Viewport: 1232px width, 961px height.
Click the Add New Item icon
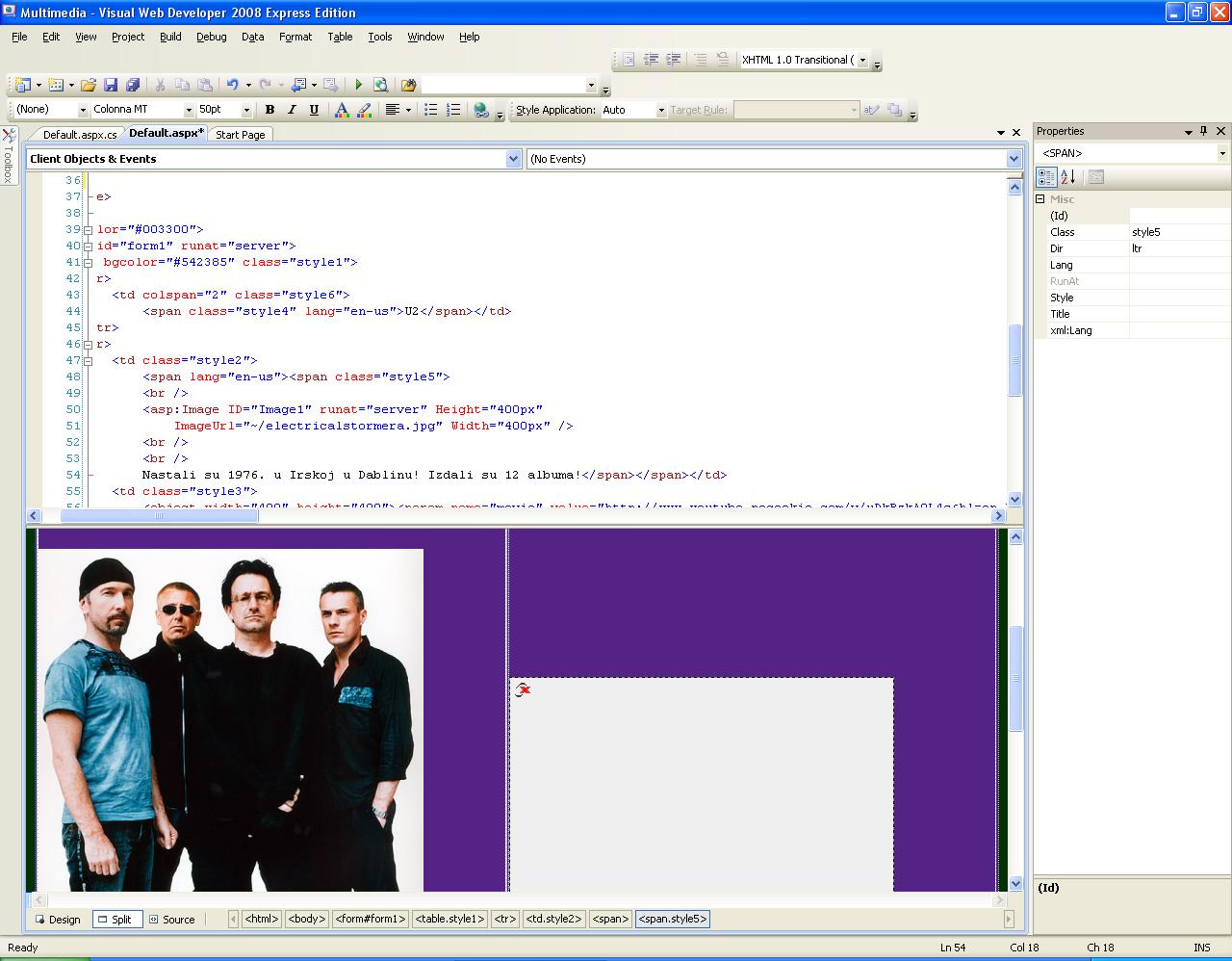click(x=55, y=85)
